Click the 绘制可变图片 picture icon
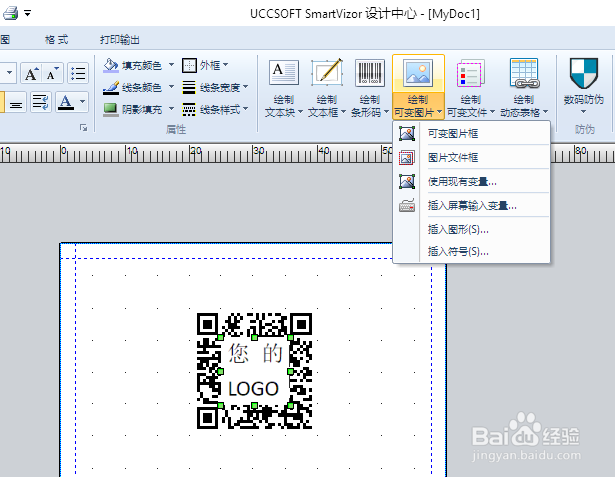Viewport: 615px width, 477px height. click(418, 73)
